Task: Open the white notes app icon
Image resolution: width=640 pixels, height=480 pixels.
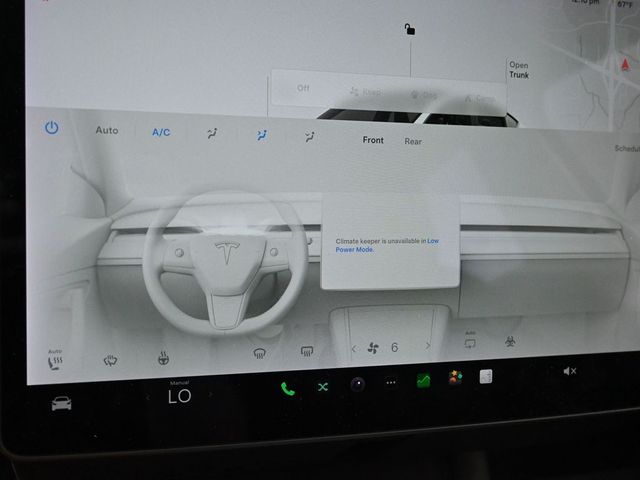Action: (486, 376)
